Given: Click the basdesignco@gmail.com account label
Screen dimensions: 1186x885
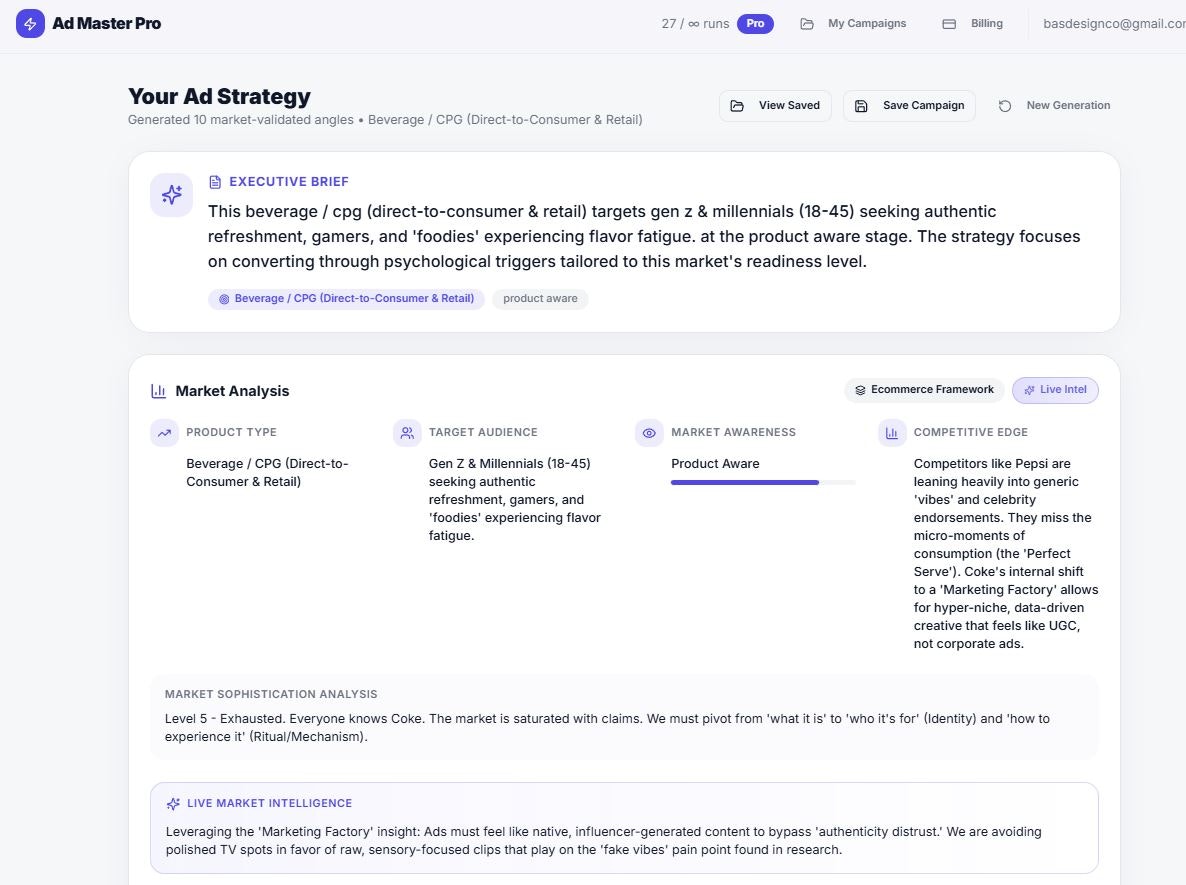Looking at the screenshot, I should 1114,23.
